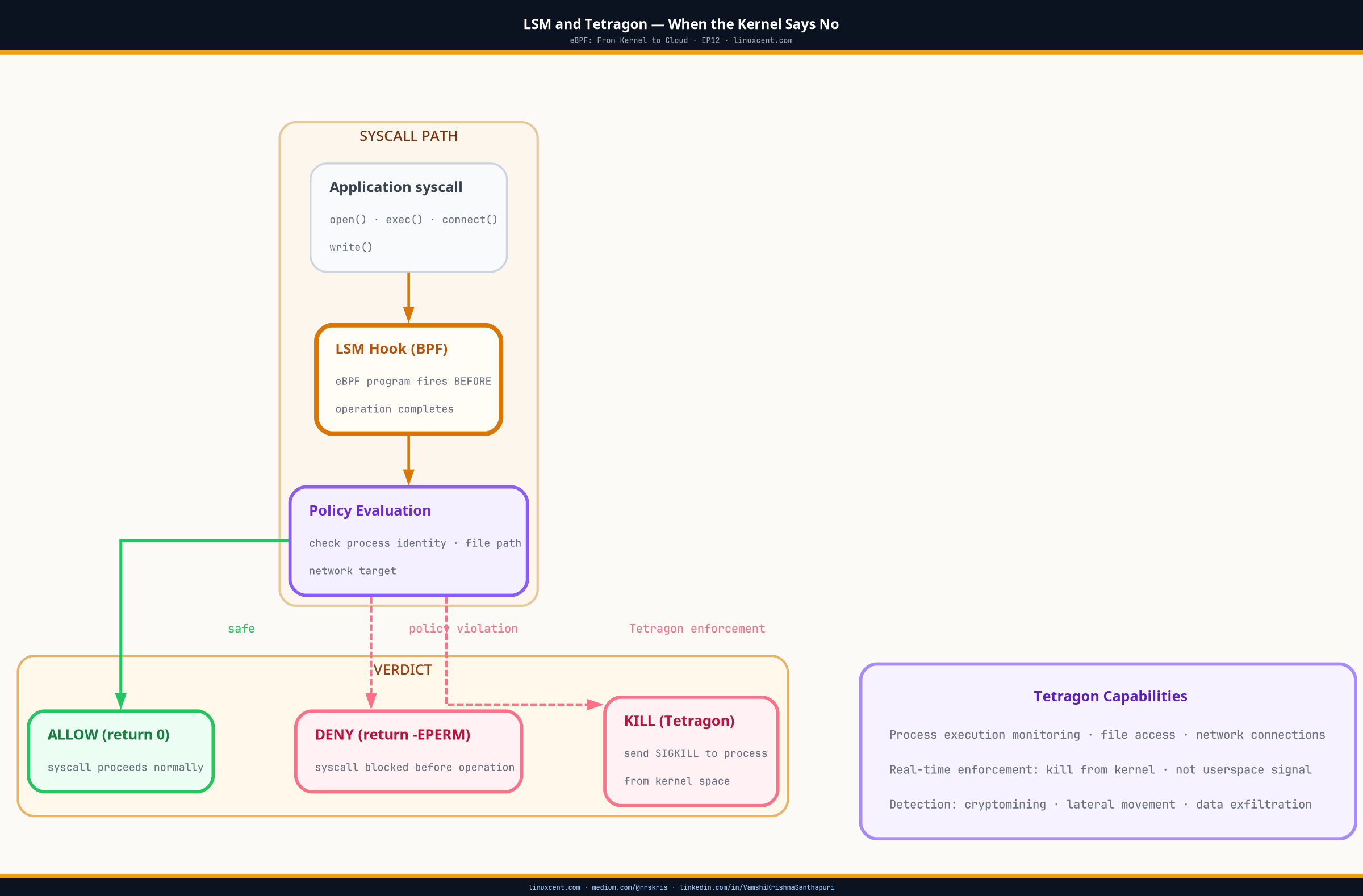Screen dimensions: 1363x896
Task: Click the green 'safe' arrow label
Action: (x=241, y=629)
